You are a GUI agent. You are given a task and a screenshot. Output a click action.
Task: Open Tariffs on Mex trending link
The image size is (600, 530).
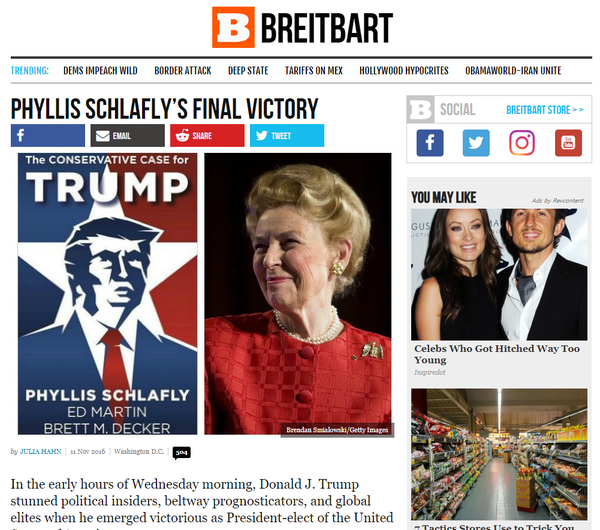coord(314,71)
